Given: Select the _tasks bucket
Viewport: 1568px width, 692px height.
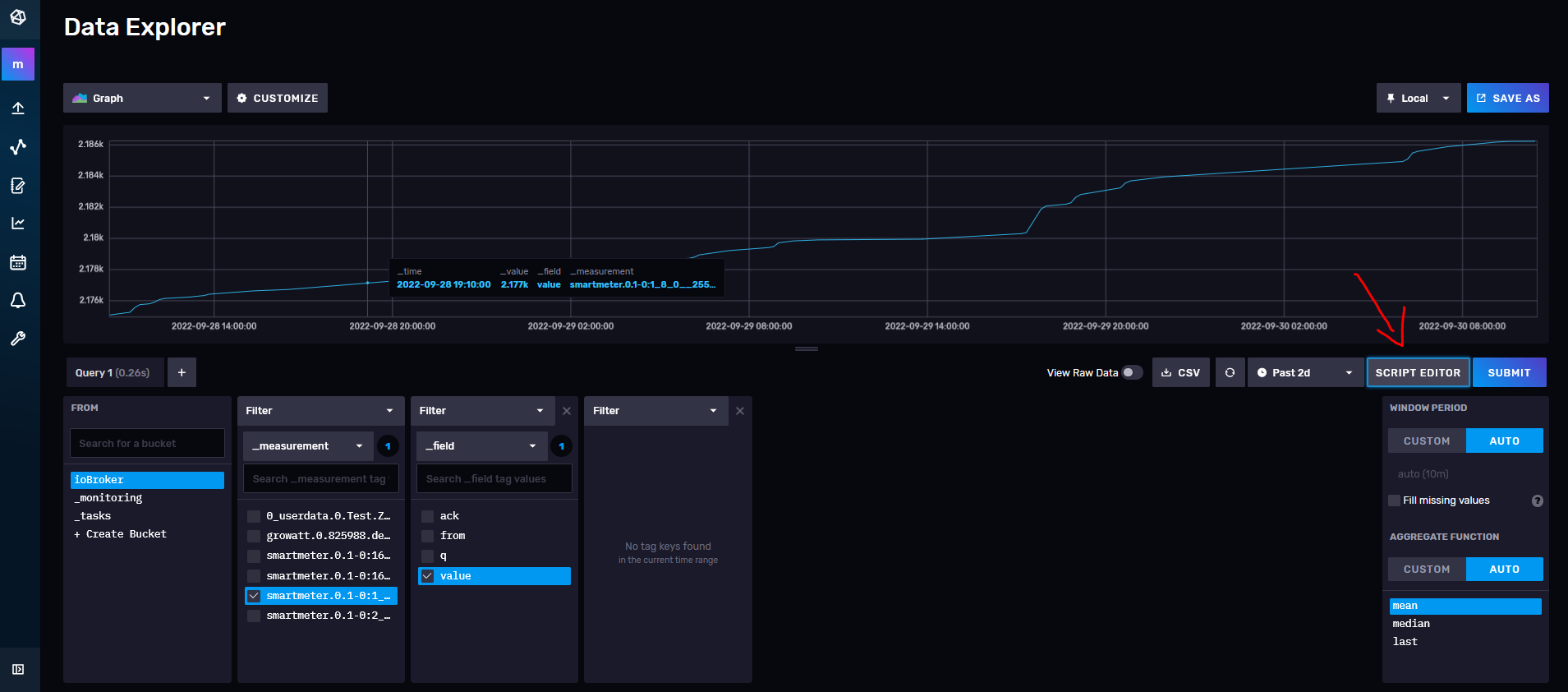Looking at the screenshot, I should coord(148,516).
